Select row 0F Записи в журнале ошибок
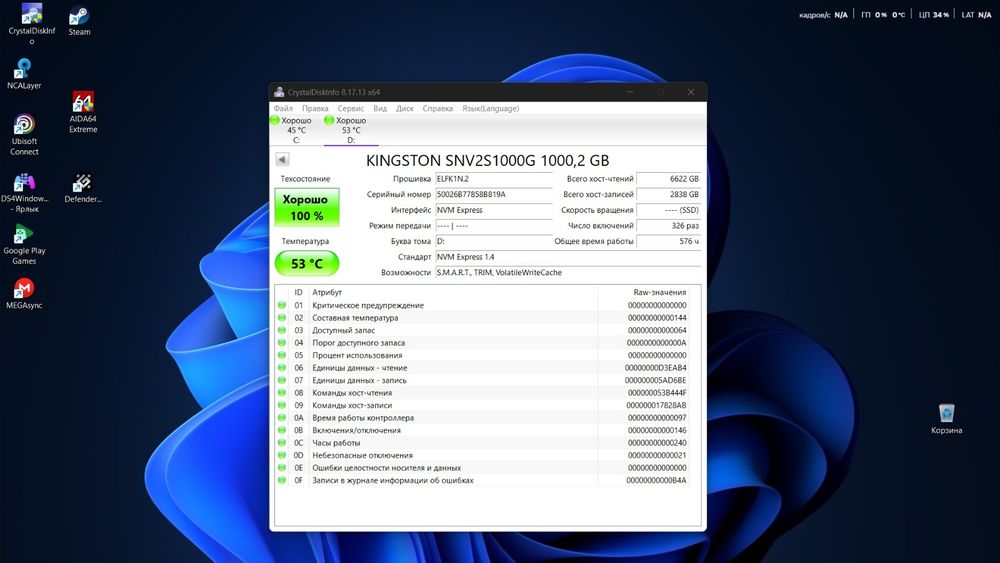The height and width of the screenshot is (563, 1000). tap(483, 480)
